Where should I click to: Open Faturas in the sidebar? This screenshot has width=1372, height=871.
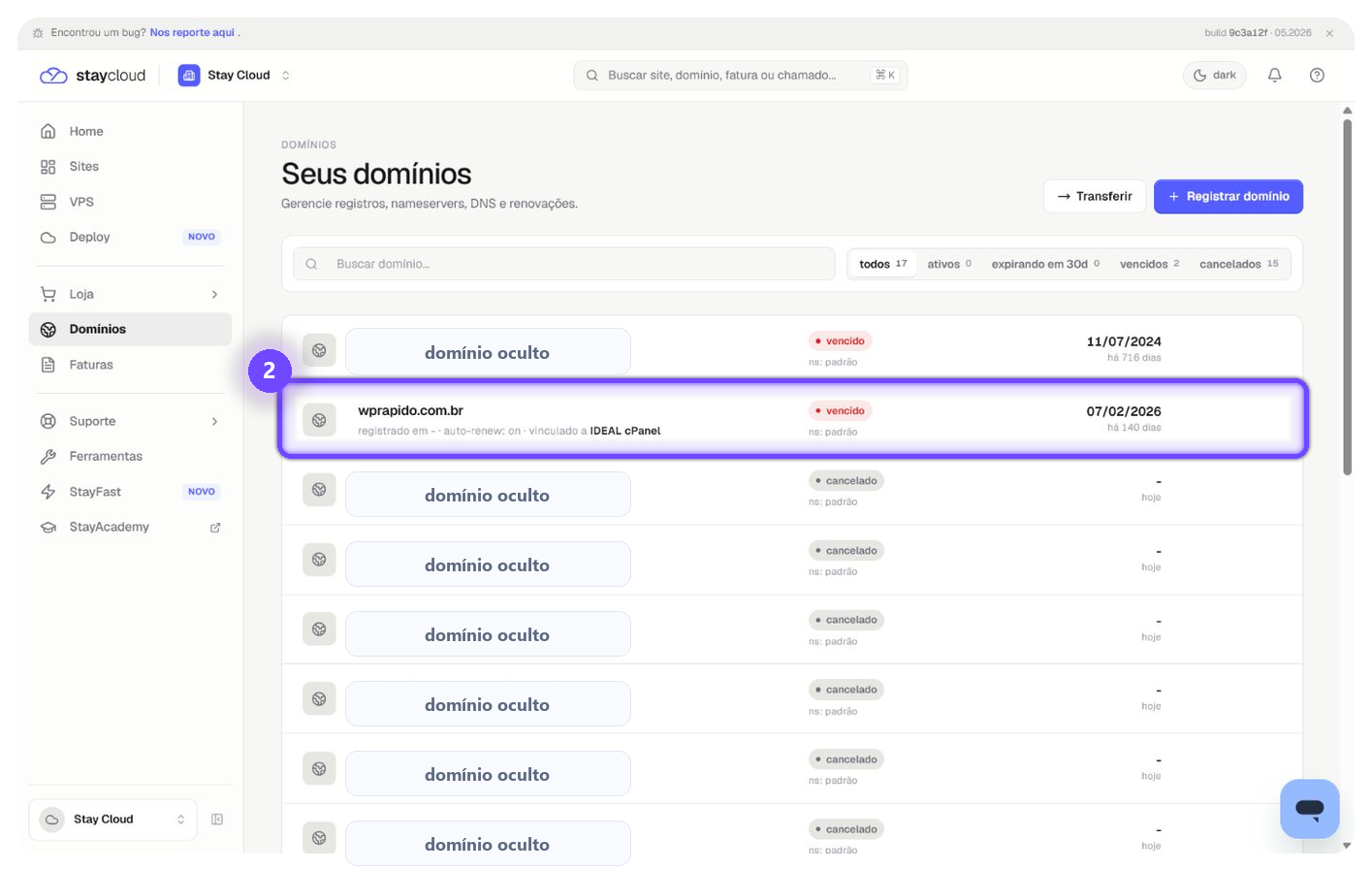pyautogui.click(x=130, y=365)
